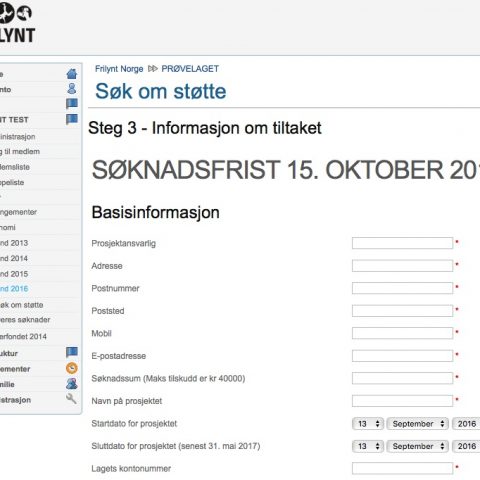Click the house home icon in sidebar
Viewport: 480px width, 480px height.
[72, 74]
